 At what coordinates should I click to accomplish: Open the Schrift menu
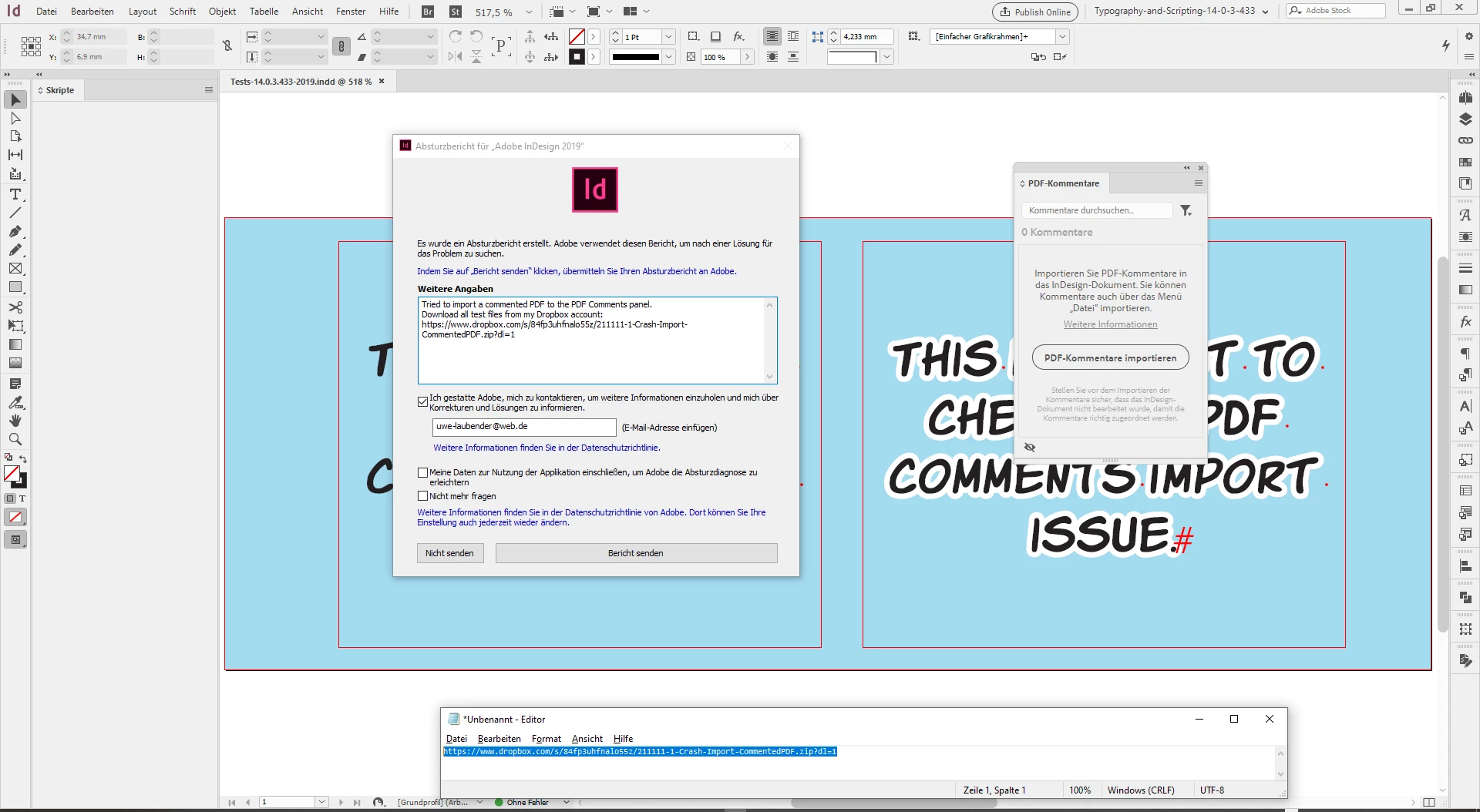pos(183,12)
